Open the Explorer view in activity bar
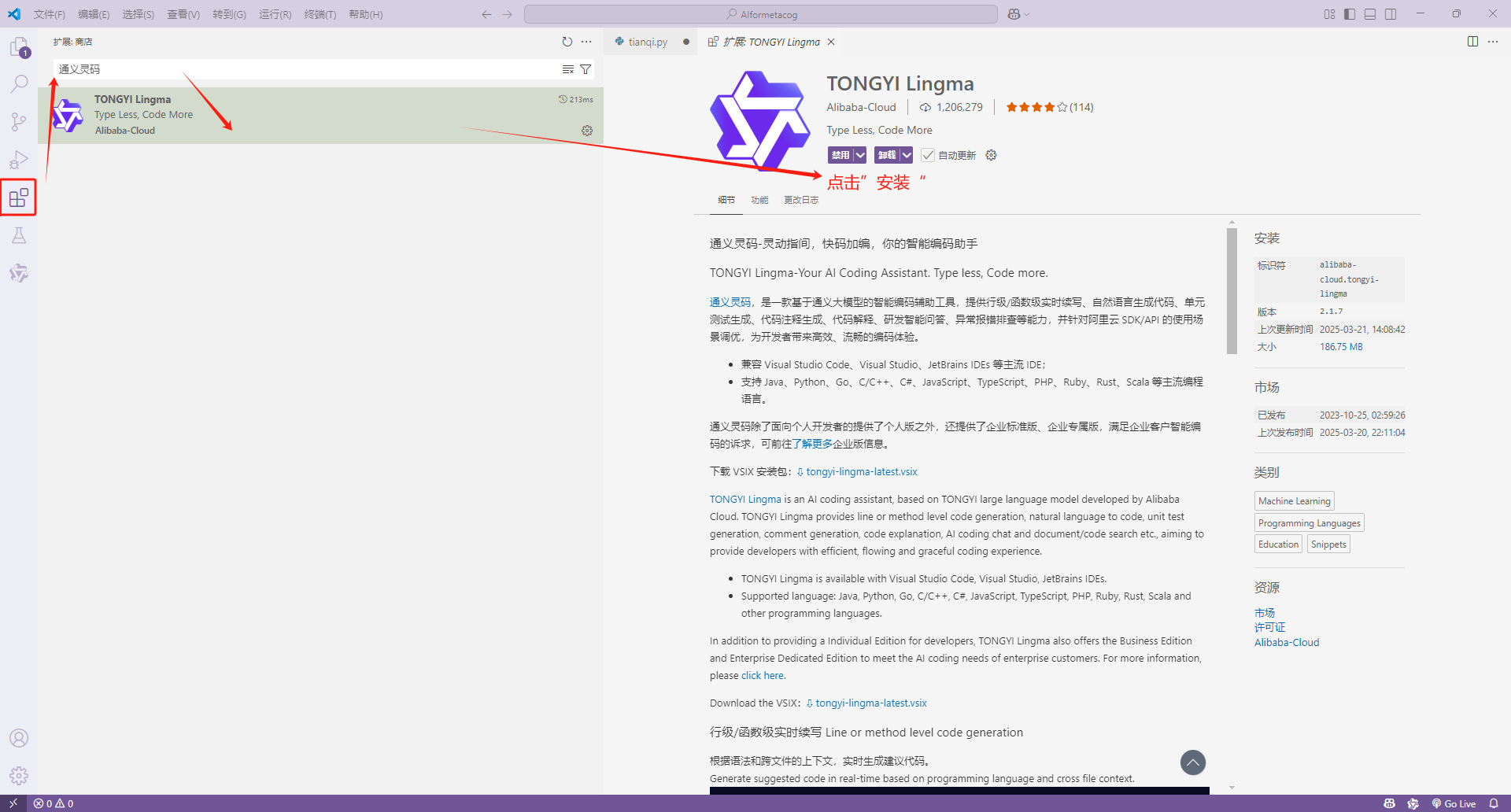This screenshot has height=812, width=1511. (x=19, y=47)
